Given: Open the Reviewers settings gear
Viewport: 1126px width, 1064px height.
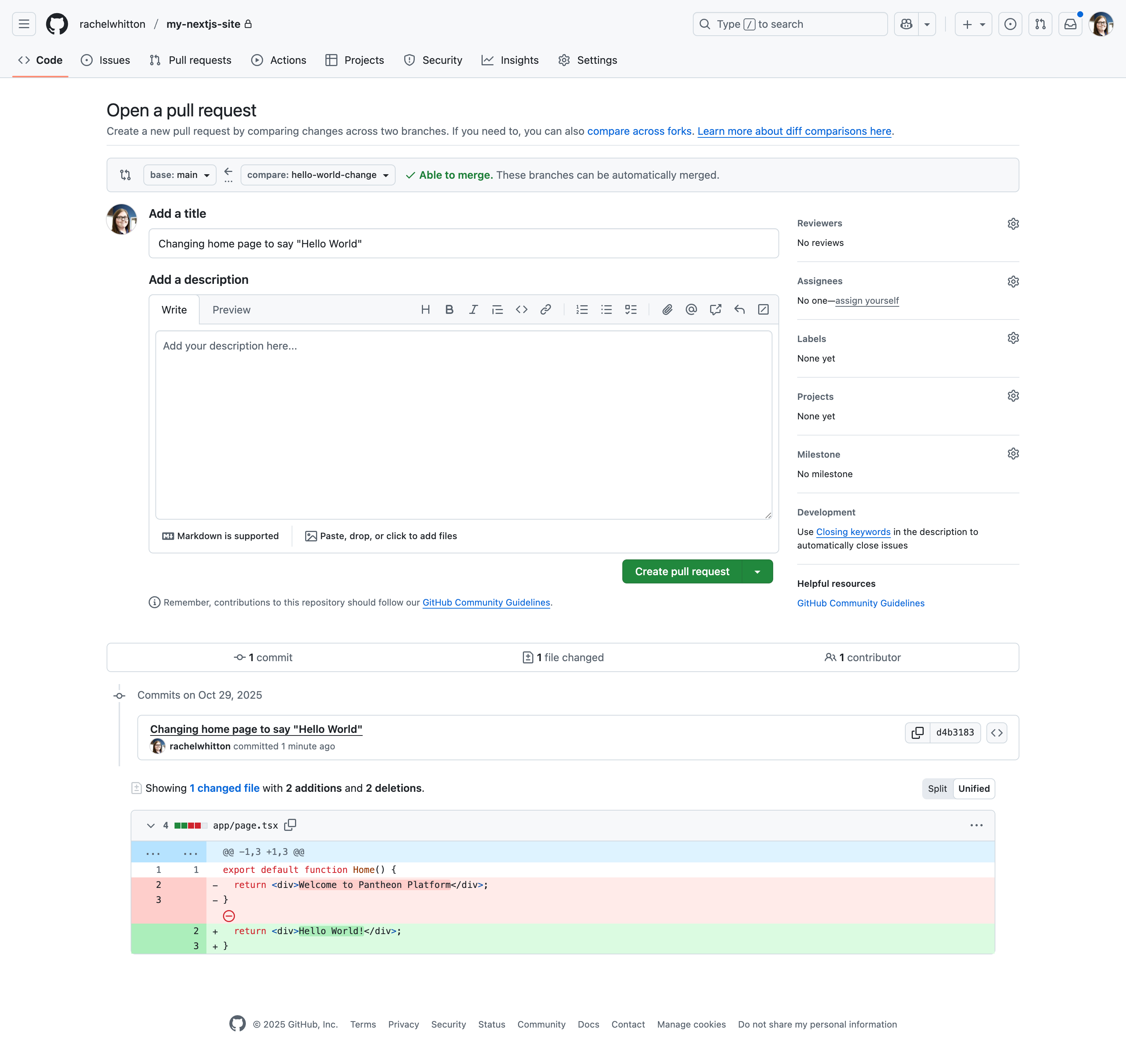Looking at the screenshot, I should pos(1013,223).
